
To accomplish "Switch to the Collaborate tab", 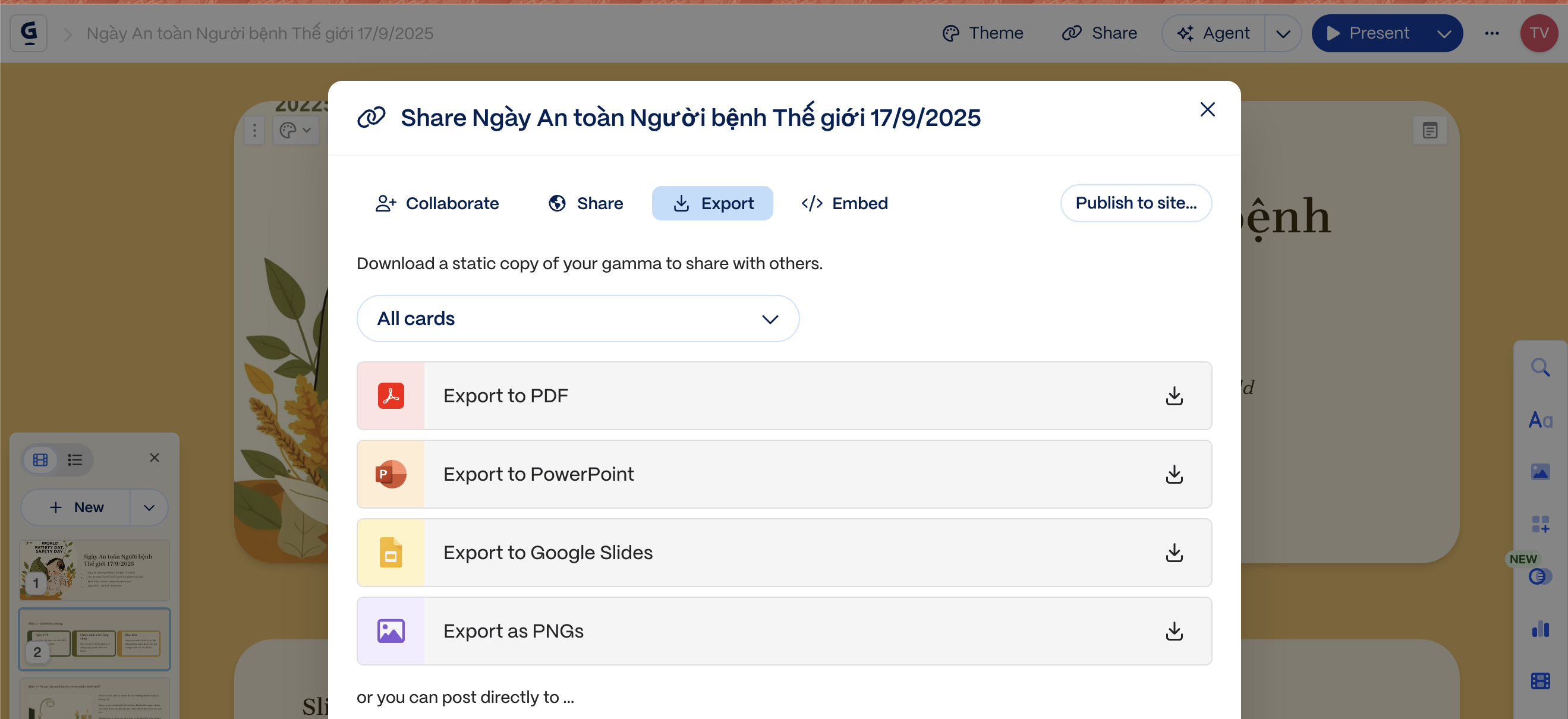I will pyautogui.click(x=437, y=203).
